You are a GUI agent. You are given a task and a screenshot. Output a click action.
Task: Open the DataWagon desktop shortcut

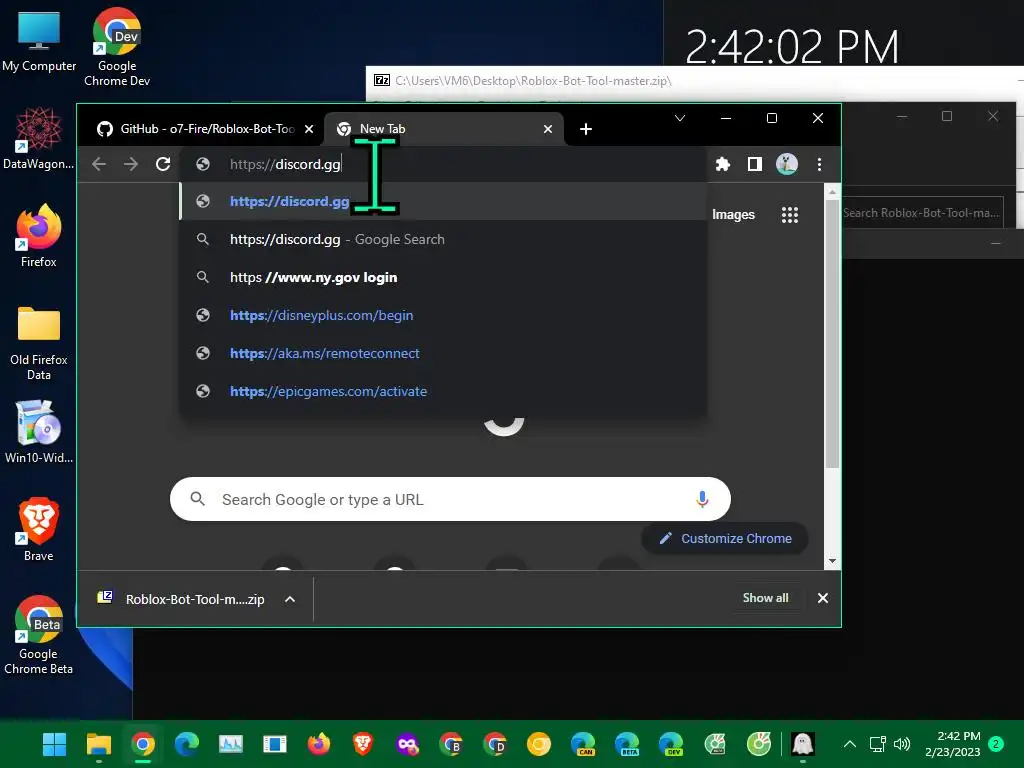pyautogui.click(x=39, y=139)
